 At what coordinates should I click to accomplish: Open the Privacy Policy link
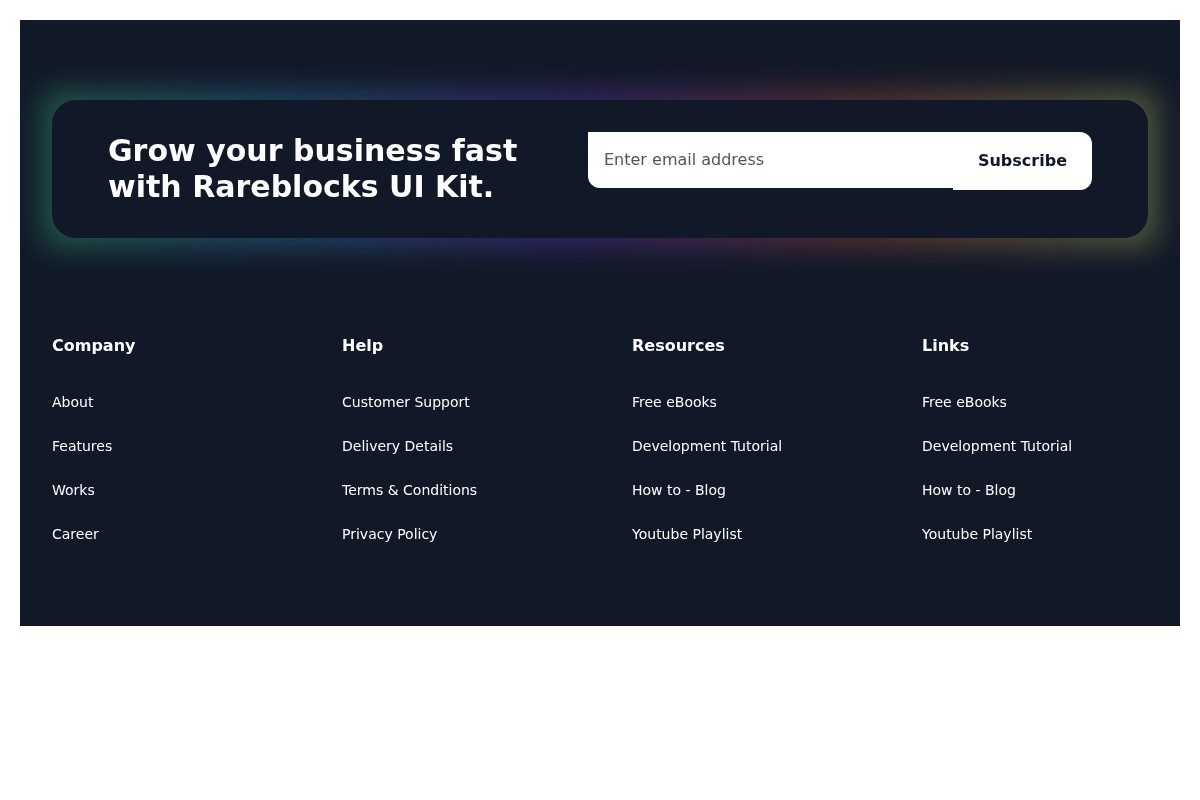click(389, 534)
